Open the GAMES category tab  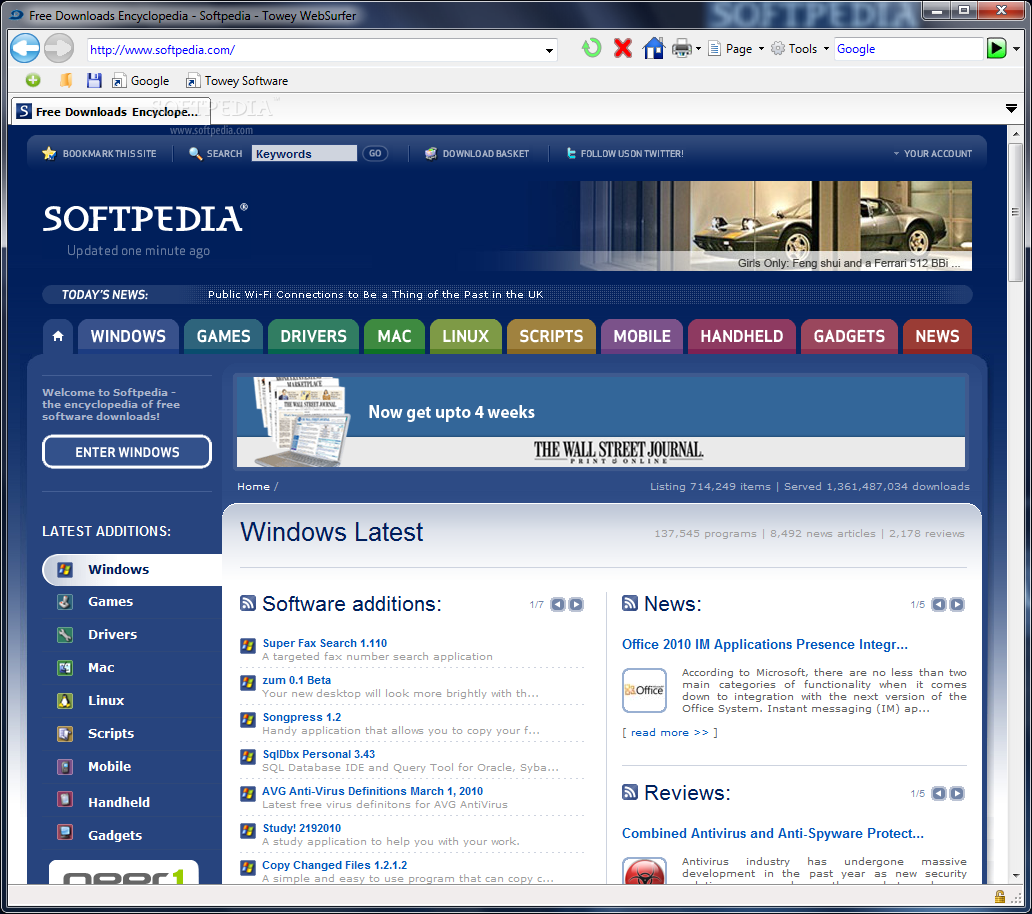[x=224, y=336]
